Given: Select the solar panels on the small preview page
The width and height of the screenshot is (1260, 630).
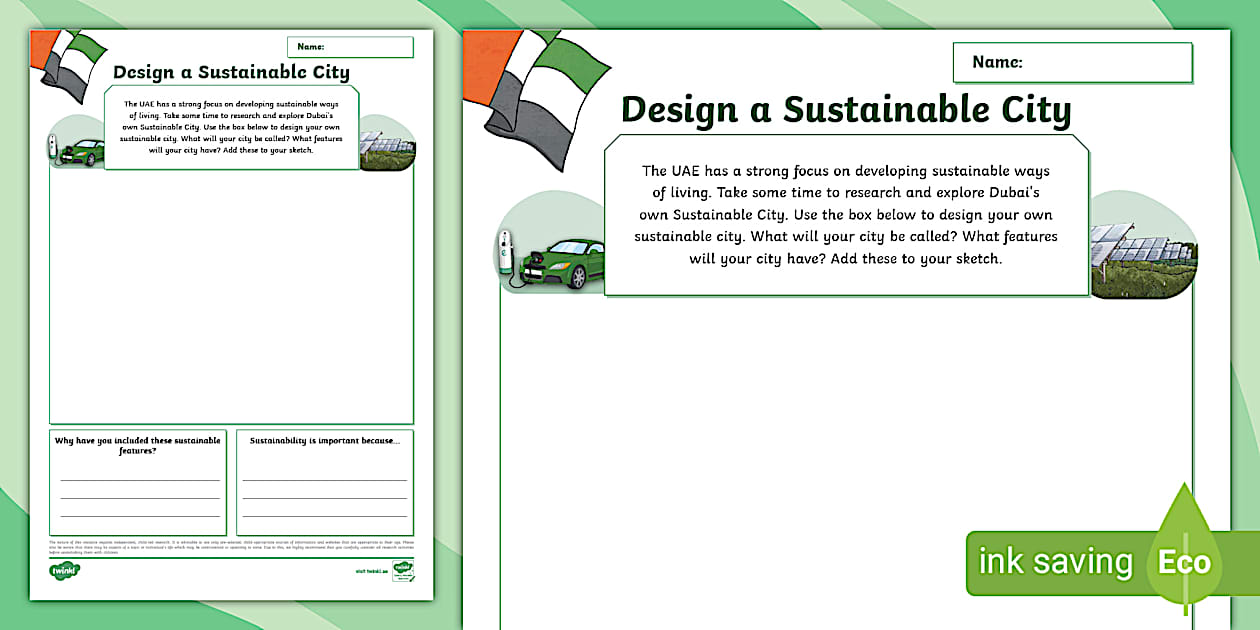Looking at the screenshot, I should point(388,145).
